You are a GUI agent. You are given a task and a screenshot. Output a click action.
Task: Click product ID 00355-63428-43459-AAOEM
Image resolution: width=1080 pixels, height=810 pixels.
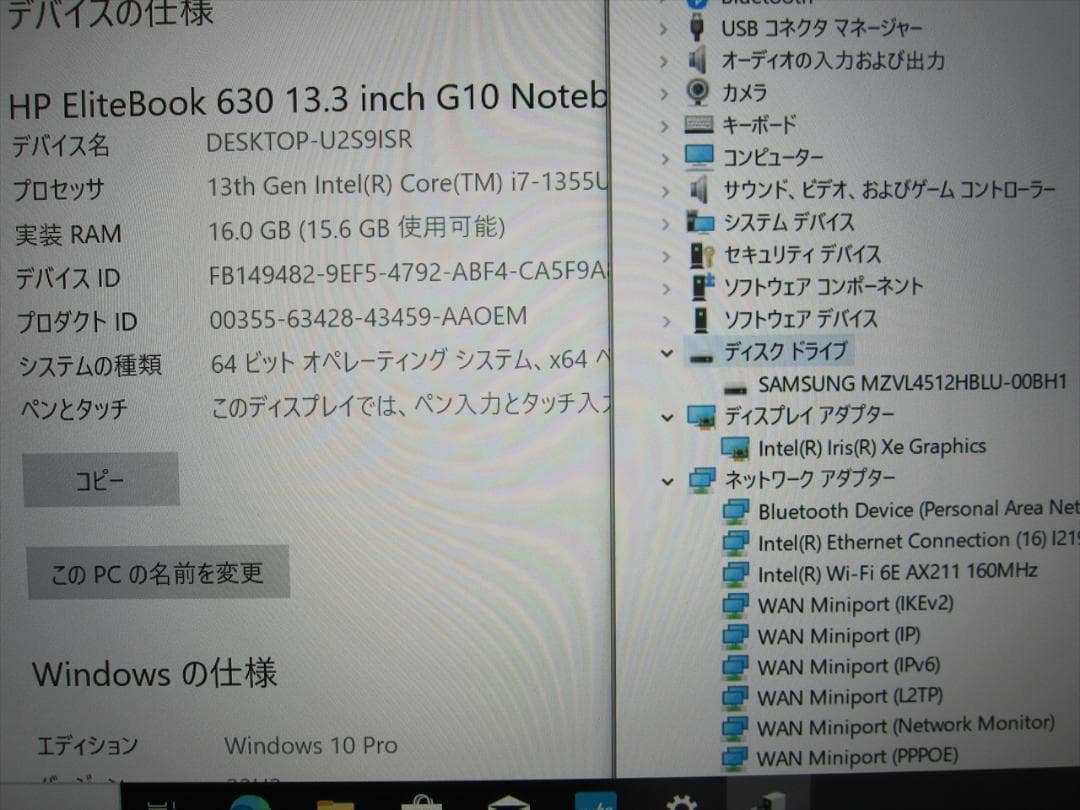click(368, 318)
